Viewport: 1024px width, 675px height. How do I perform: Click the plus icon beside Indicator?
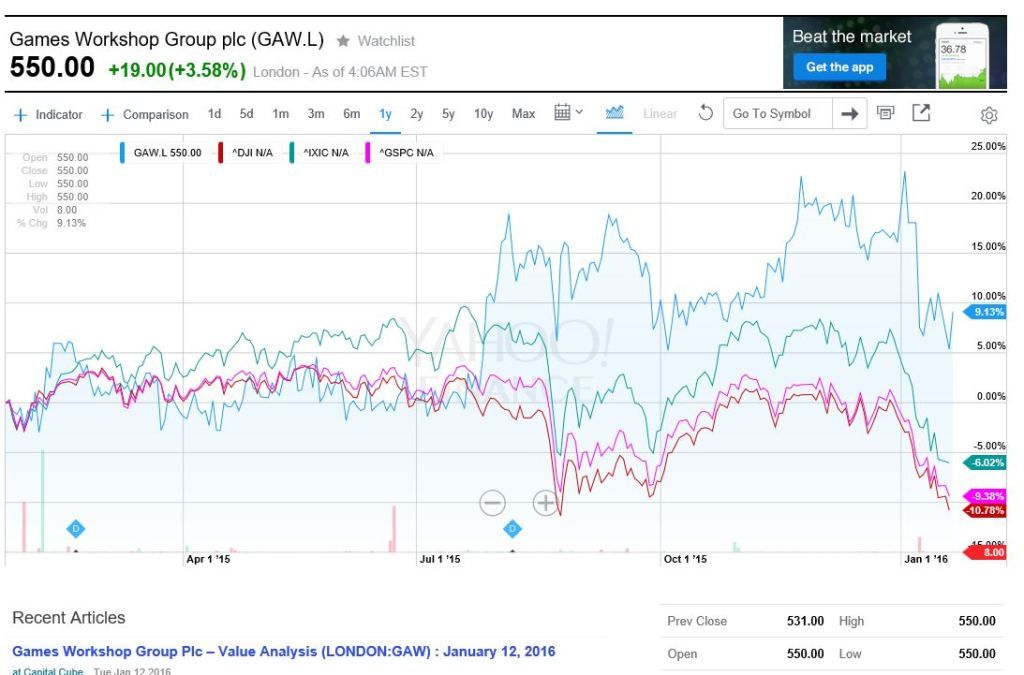coord(21,115)
